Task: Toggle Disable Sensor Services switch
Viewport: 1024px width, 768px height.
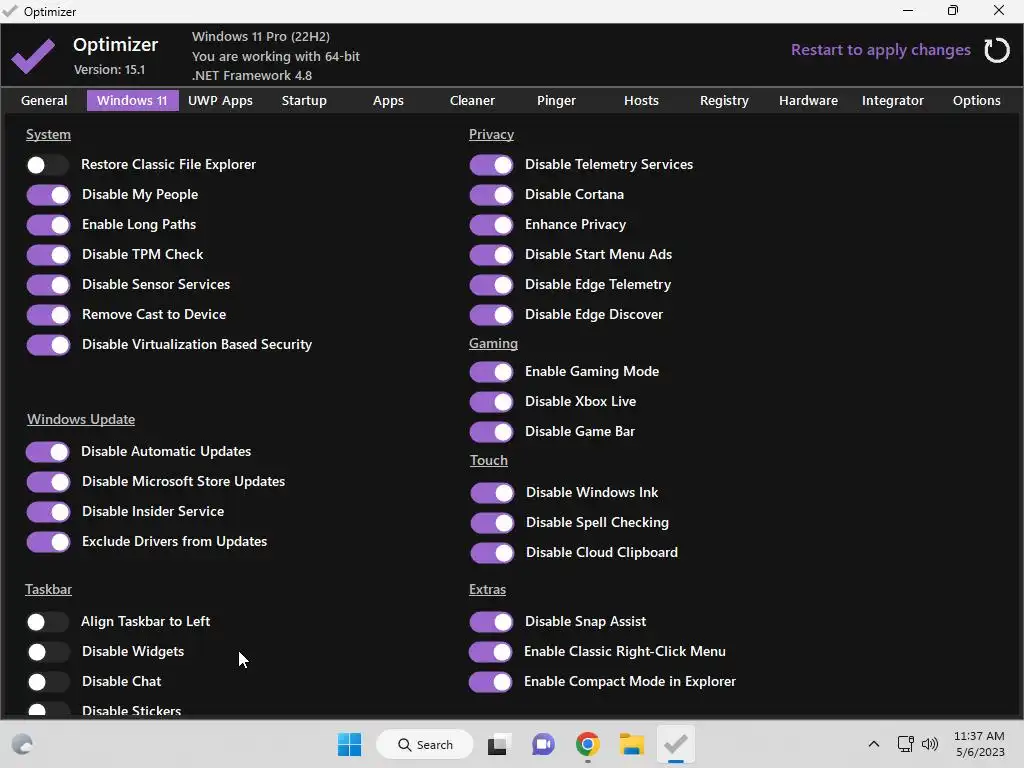Action: (x=48, y=285)
